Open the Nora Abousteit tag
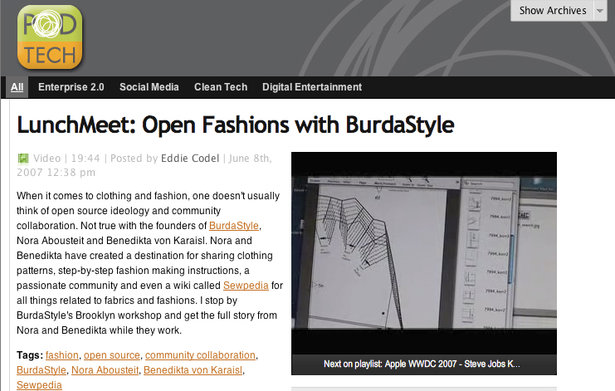615x391 pixels. point(105,370)
